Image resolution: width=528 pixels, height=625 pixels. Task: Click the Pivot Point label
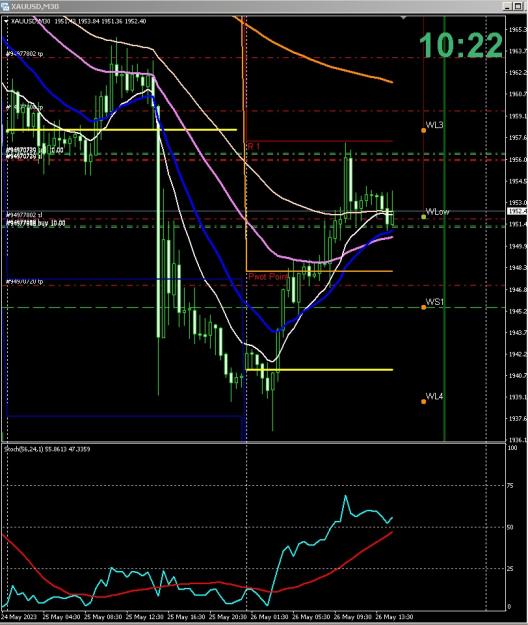[267, 276]
